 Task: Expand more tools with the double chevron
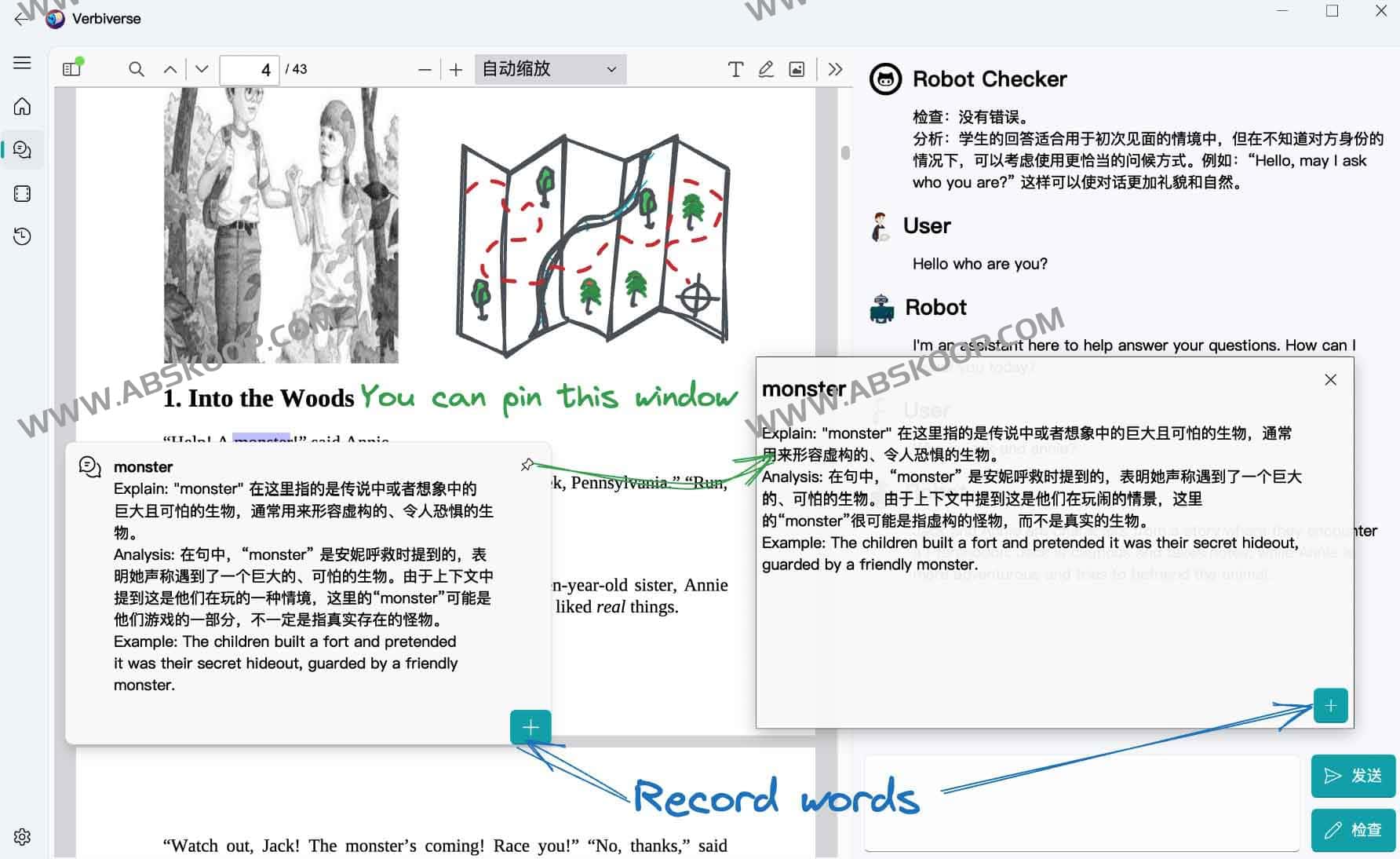tap(835, 69)
